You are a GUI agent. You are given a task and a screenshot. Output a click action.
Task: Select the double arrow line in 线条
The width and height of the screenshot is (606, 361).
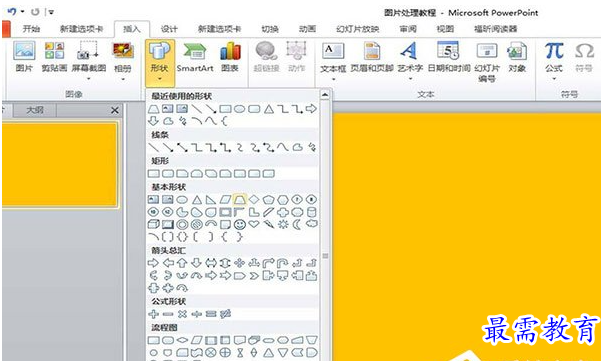182,147
